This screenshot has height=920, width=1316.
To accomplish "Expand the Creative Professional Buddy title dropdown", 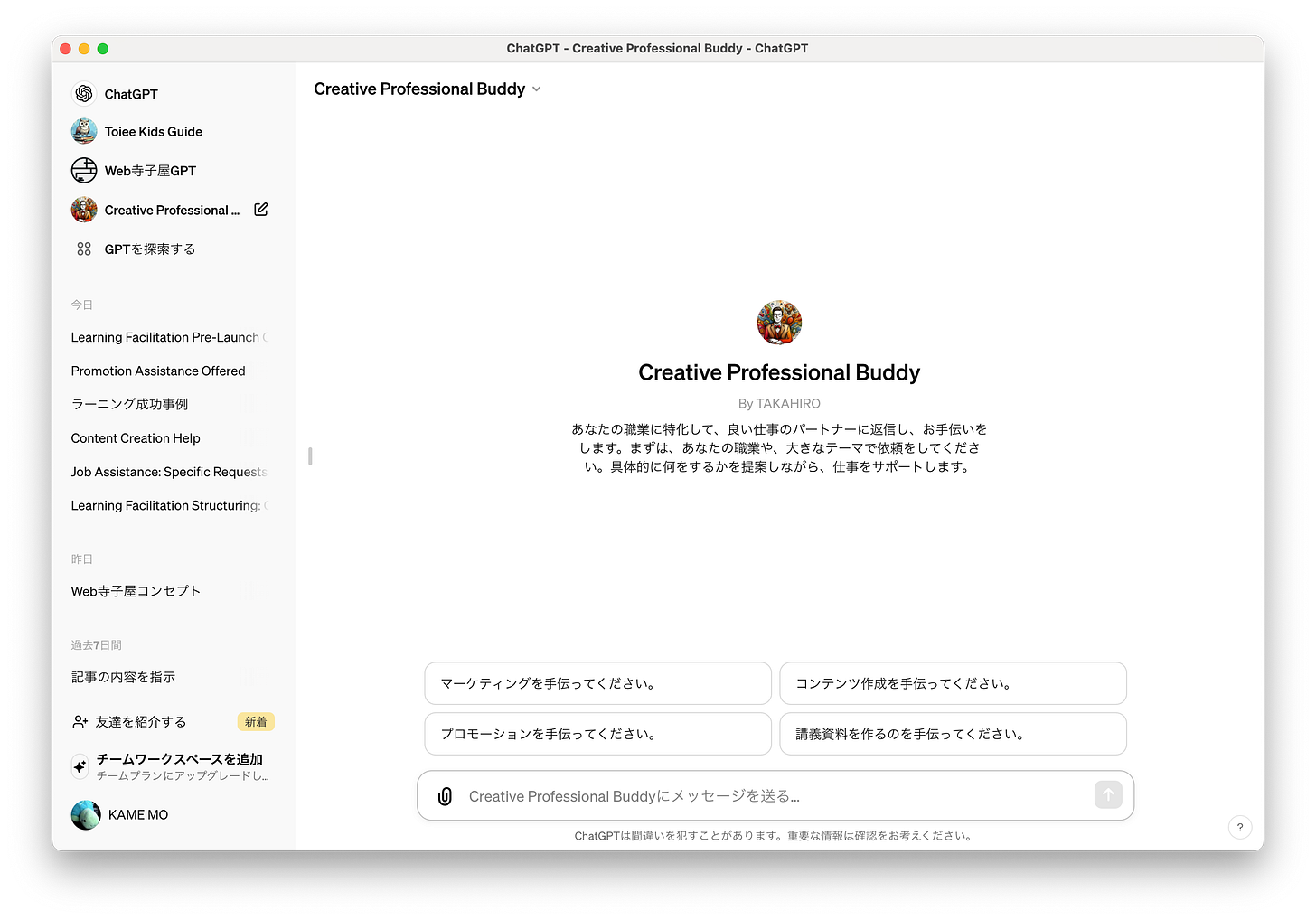I will coord(537,89).
